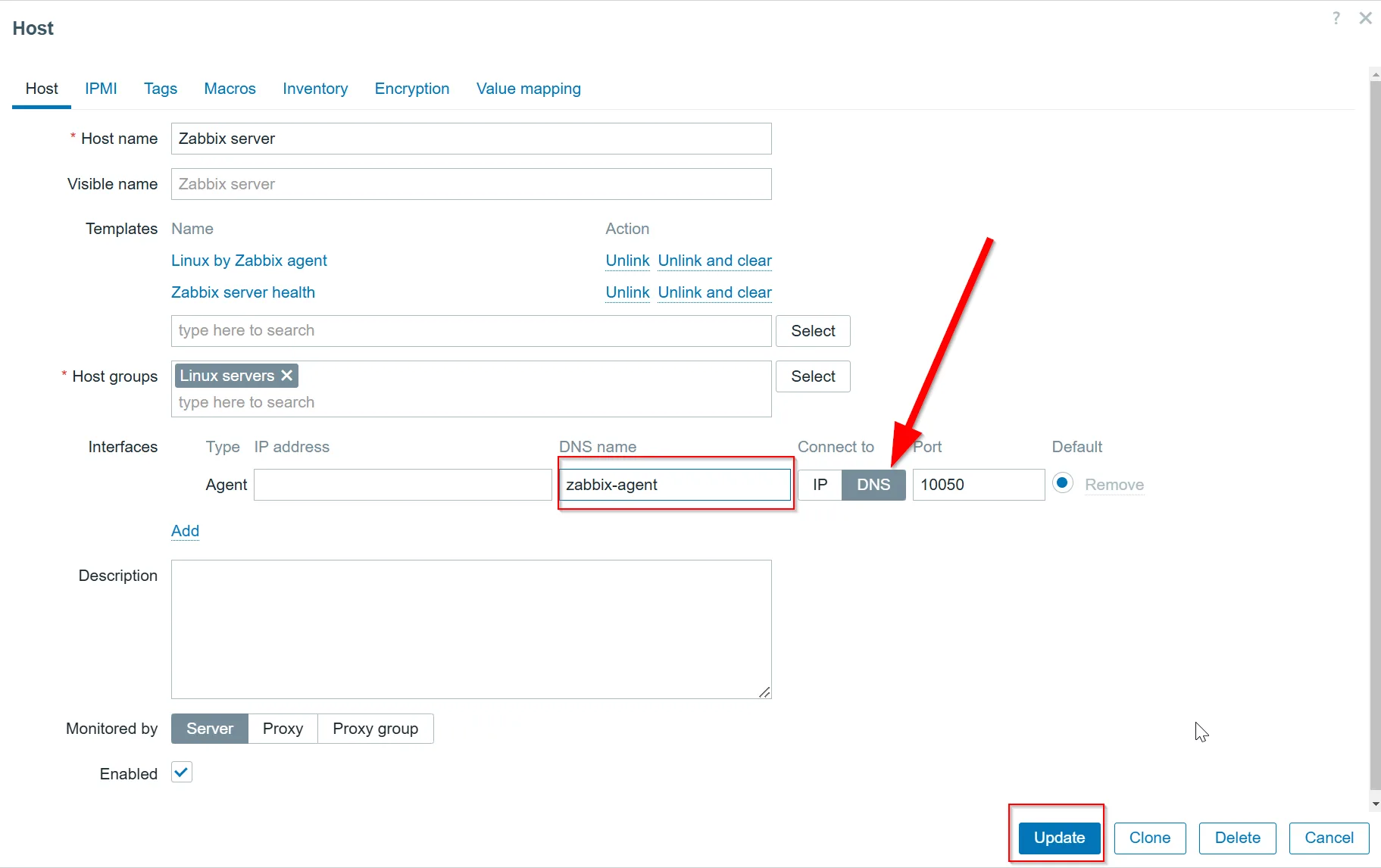Click the Update button

click(1059, 838)
